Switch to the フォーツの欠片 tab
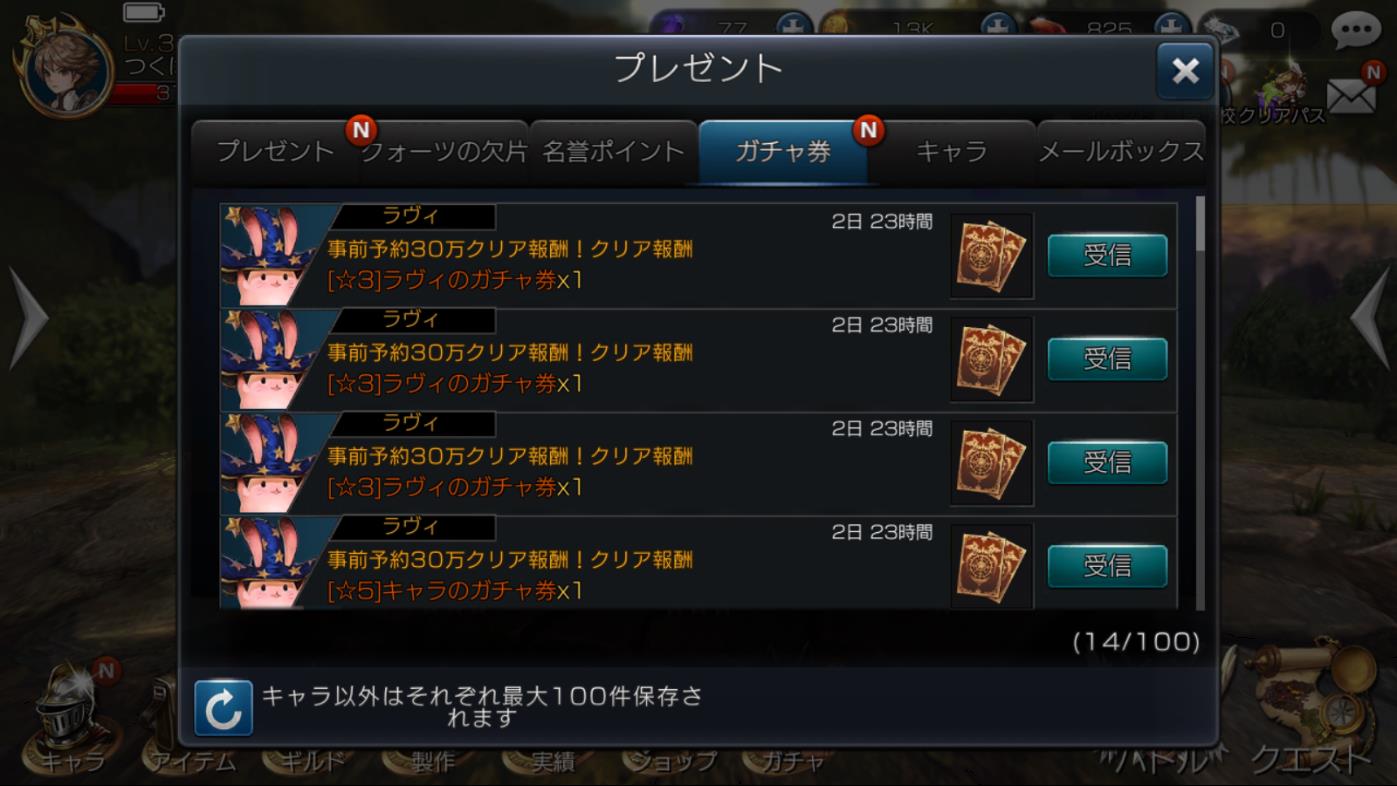Screen dimensions: 1397x786 point(444,152)
